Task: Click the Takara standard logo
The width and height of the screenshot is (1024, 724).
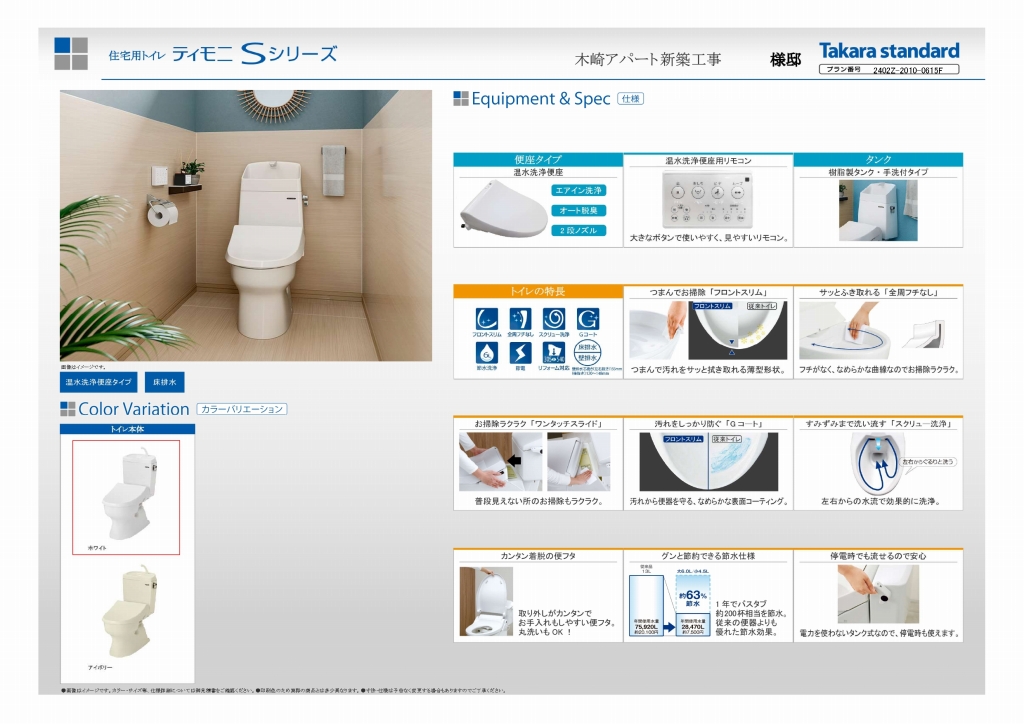Action: (888, 50)
